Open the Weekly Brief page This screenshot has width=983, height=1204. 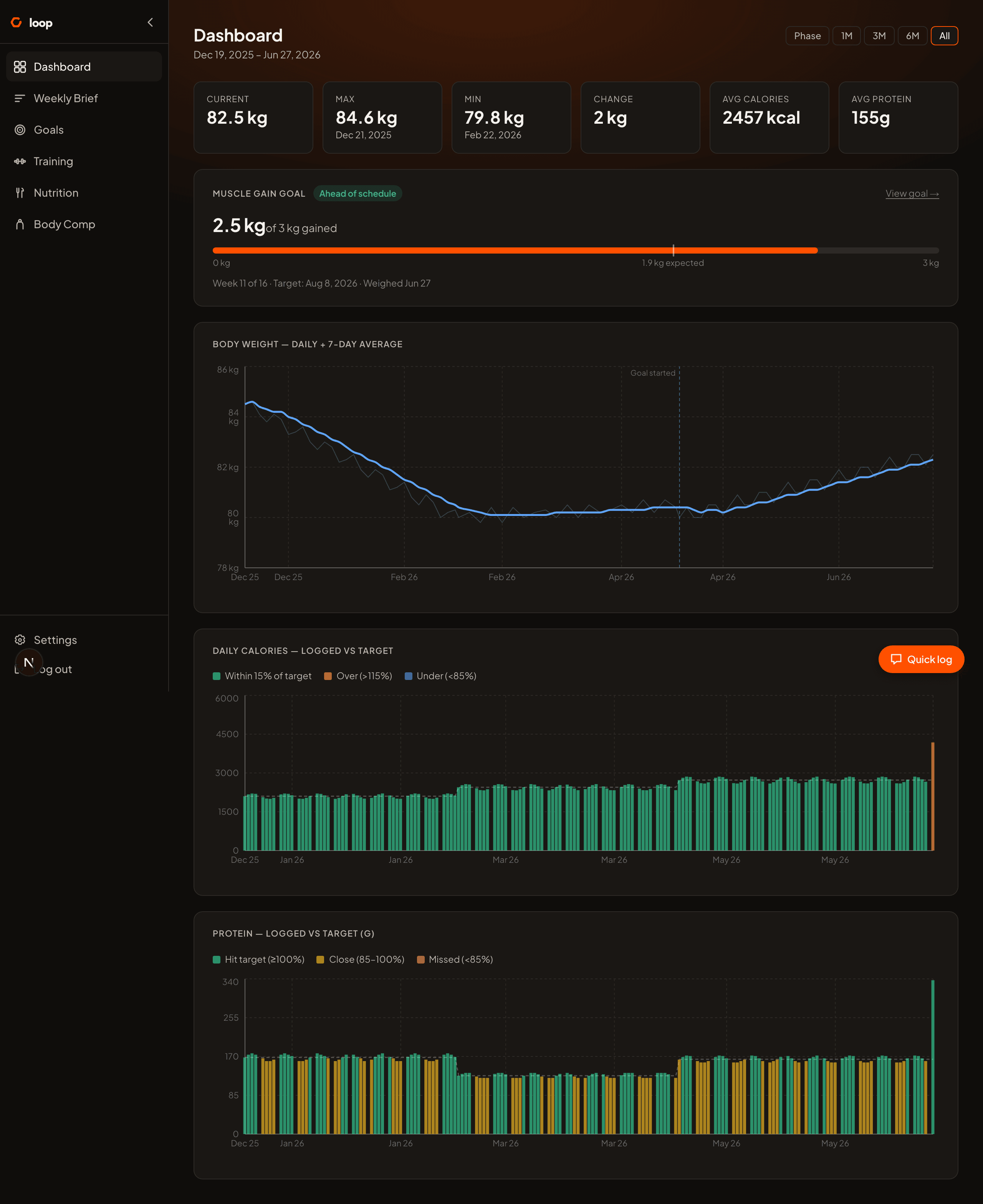point(84,99)
